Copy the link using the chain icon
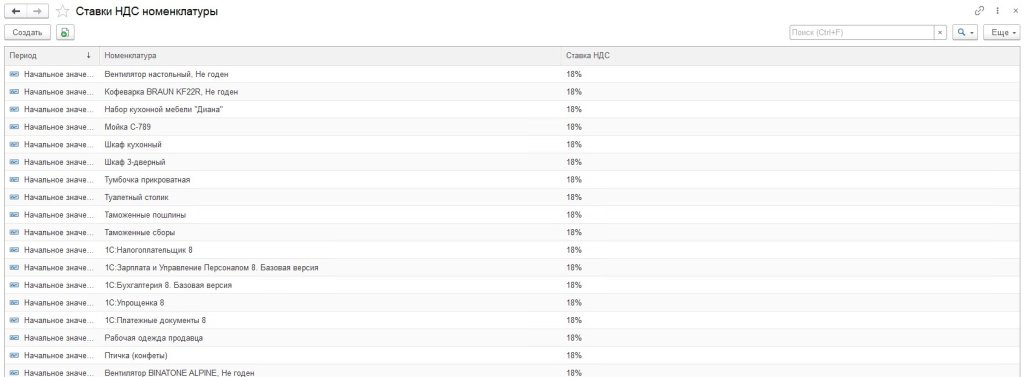The height and width of the screenshot is (377, 1024). (x=979, y=11)
